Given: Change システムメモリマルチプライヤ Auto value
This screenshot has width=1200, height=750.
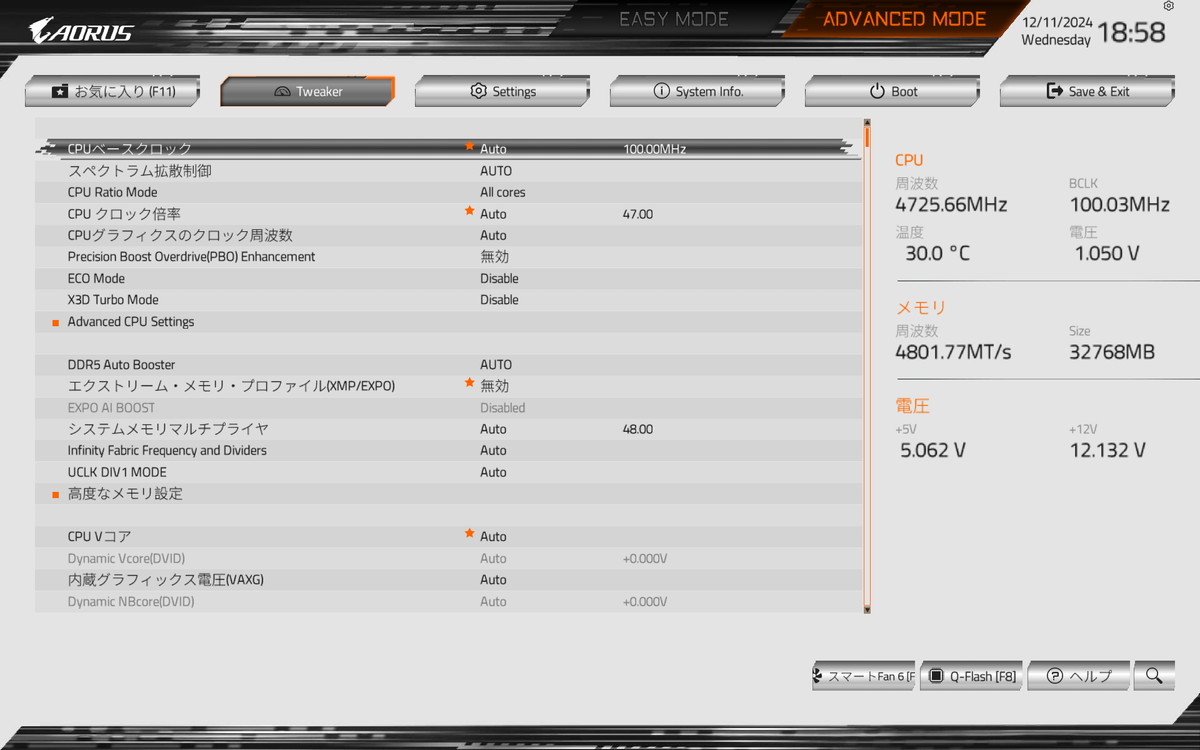Looking at the screenshot, I should pos(493,429).
